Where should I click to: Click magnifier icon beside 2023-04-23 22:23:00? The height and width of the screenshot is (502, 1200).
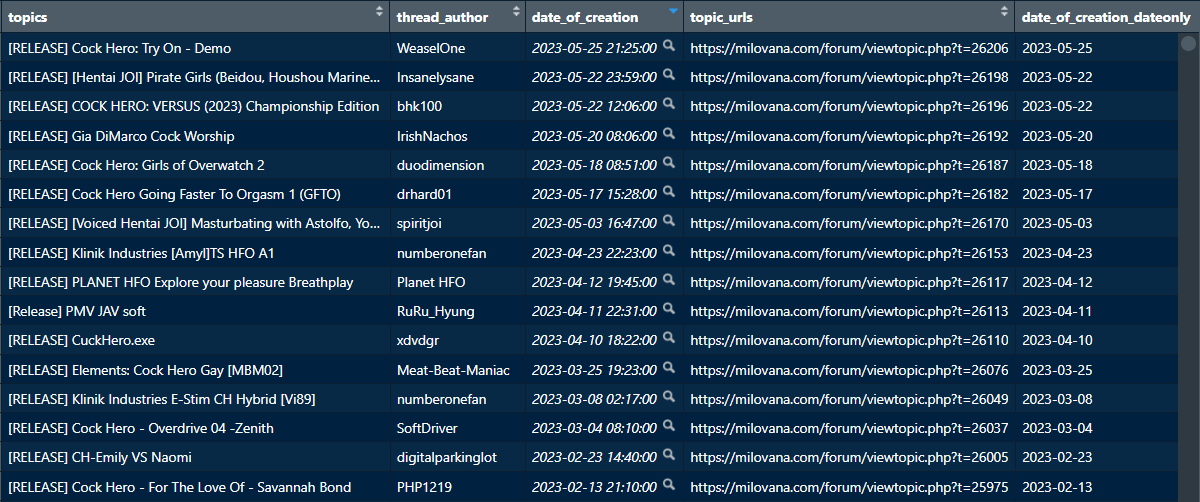click(668, 252)
